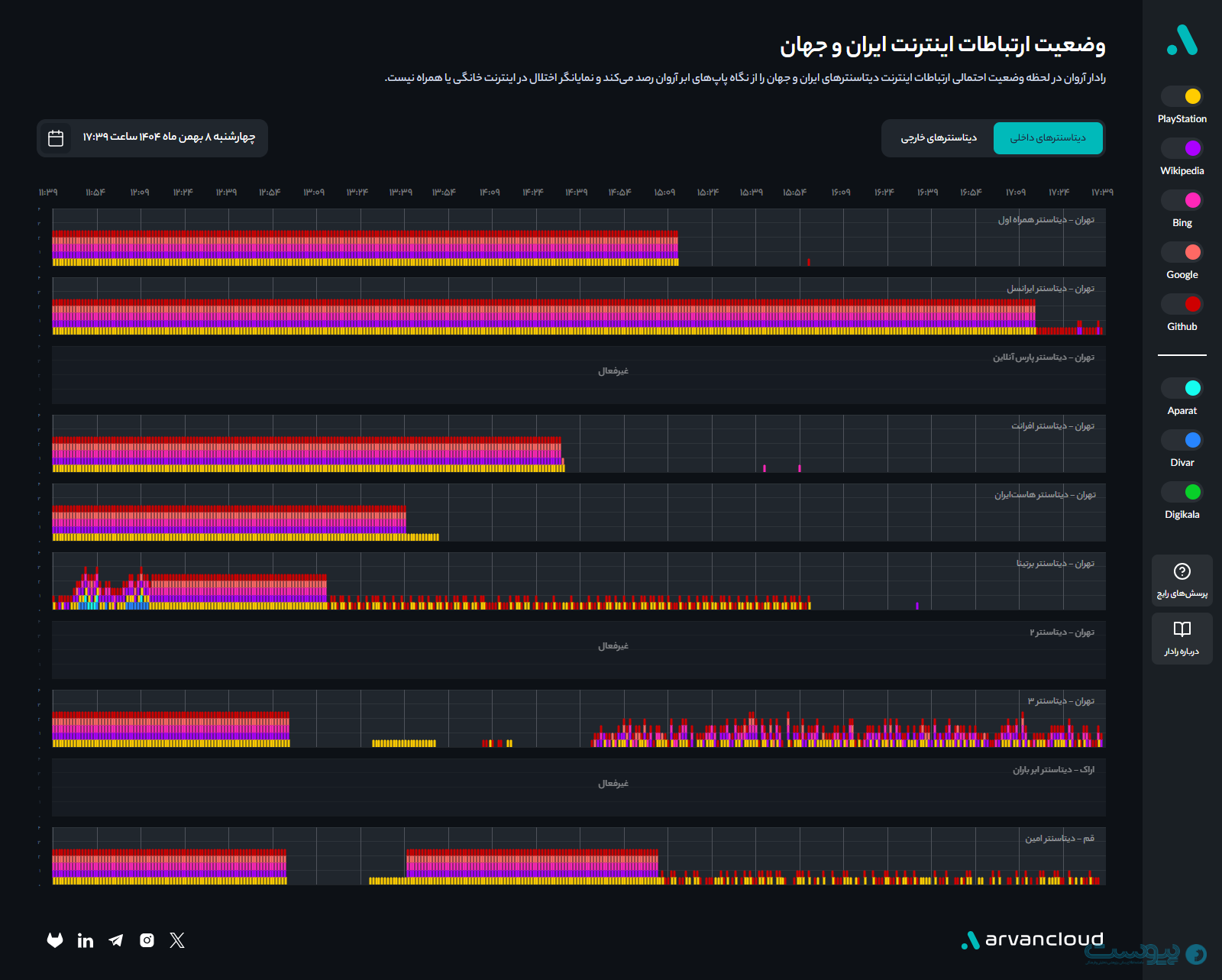The image size is (1222, 980).
Task: Click the Arvan logo in the sidebar
Action: [1182, 40]
